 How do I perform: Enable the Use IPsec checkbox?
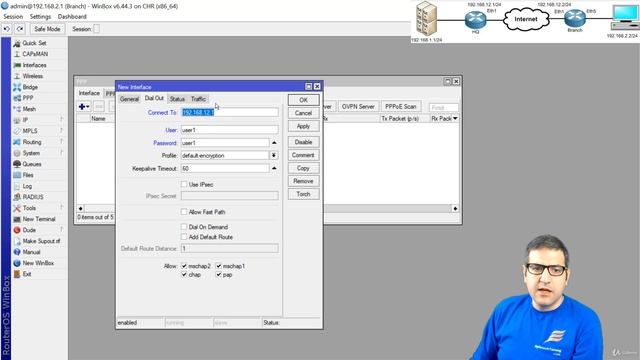pos(184,184)
